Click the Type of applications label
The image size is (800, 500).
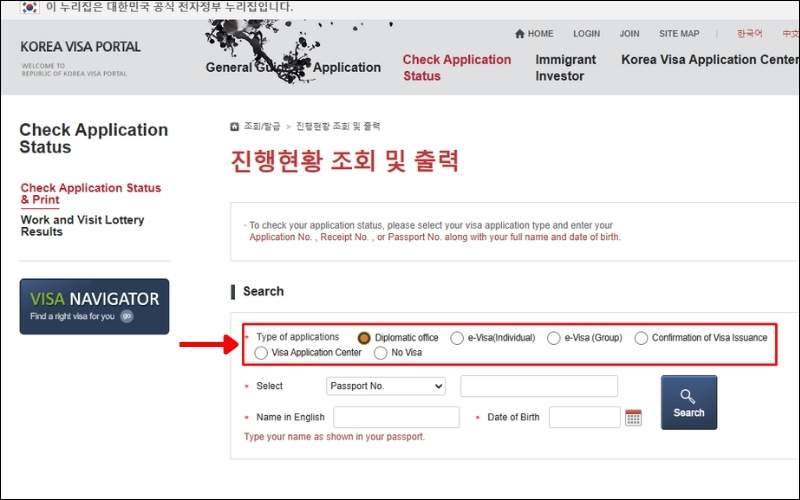pyautogui.click(x=297, y=337)
